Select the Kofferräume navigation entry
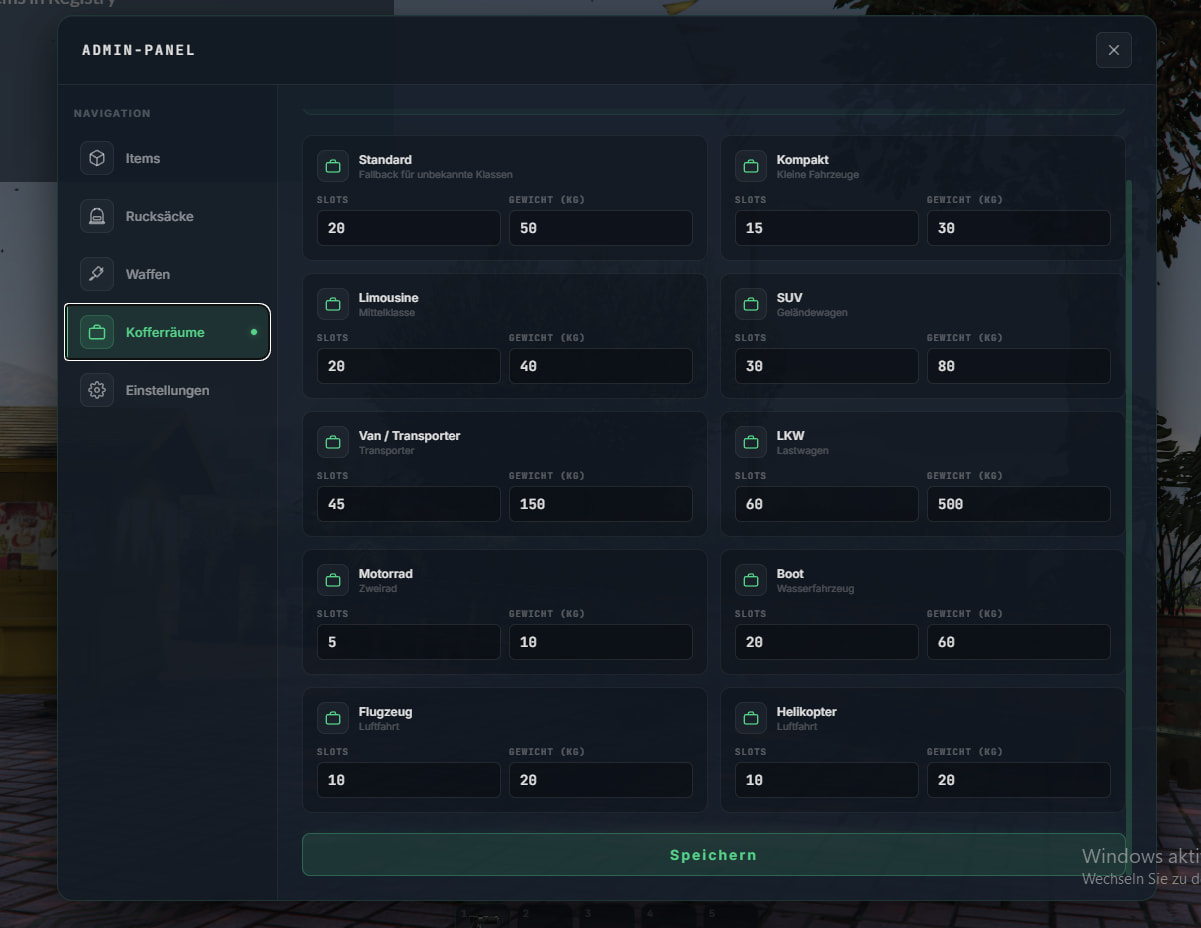The image size is (1201, 928). tap(168, 332)
